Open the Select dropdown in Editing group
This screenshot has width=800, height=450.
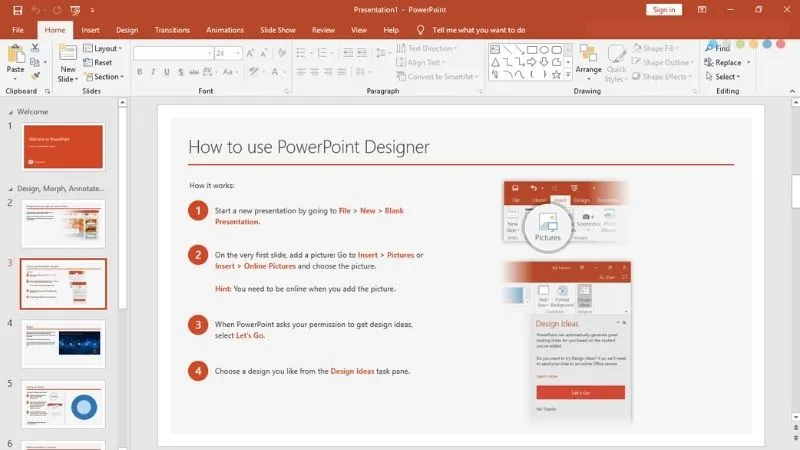tap(722, 77)
